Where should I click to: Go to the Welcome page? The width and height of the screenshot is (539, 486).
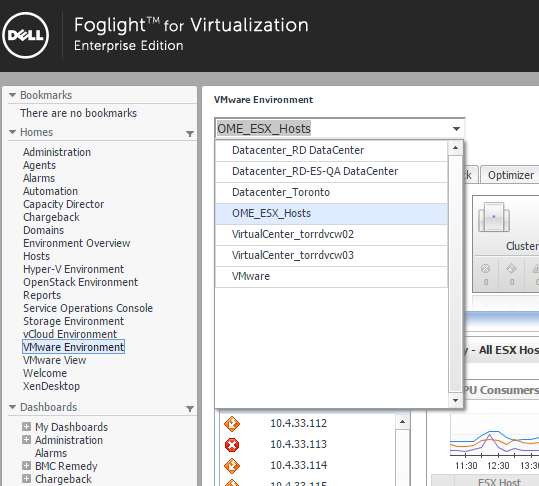point(45,373)
